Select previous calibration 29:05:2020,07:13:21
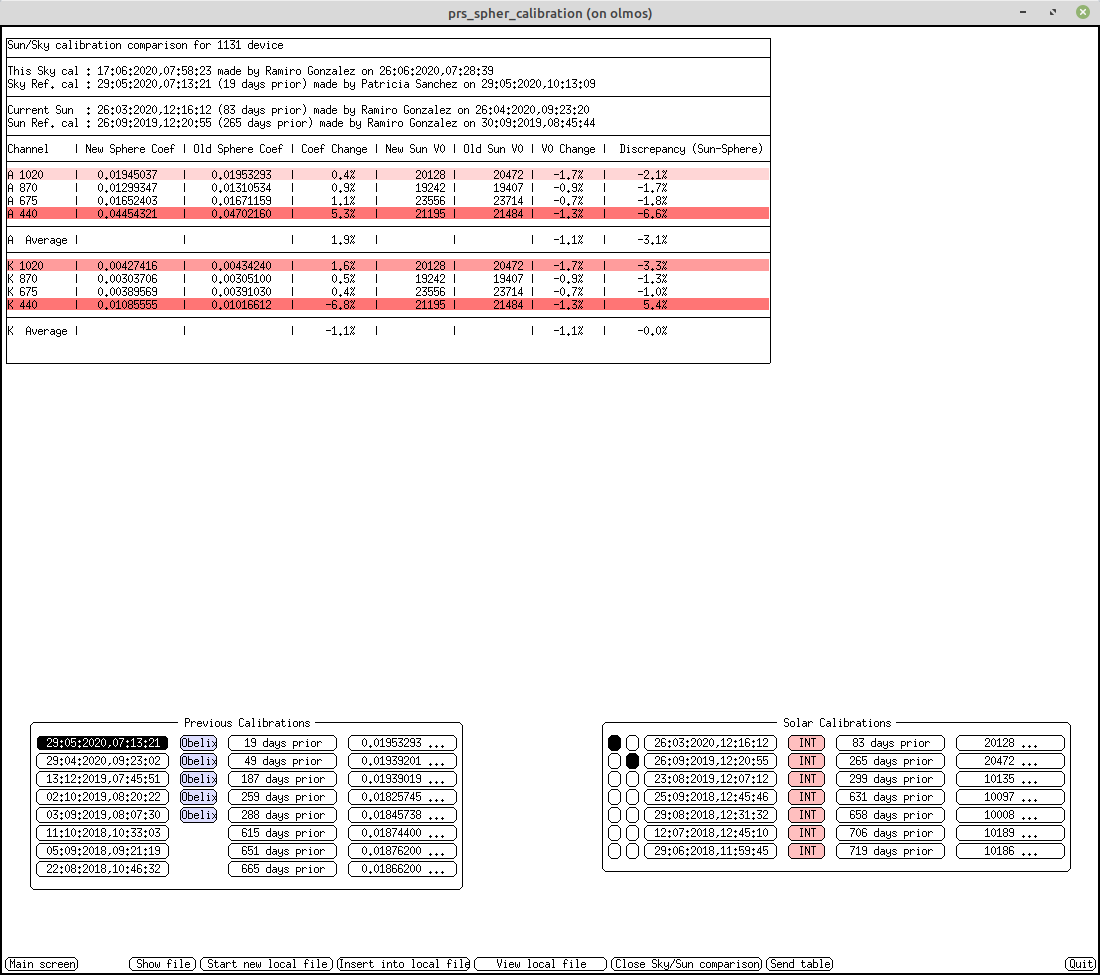This screenshot has width=1100, height=975. click(x=102, y=743)
